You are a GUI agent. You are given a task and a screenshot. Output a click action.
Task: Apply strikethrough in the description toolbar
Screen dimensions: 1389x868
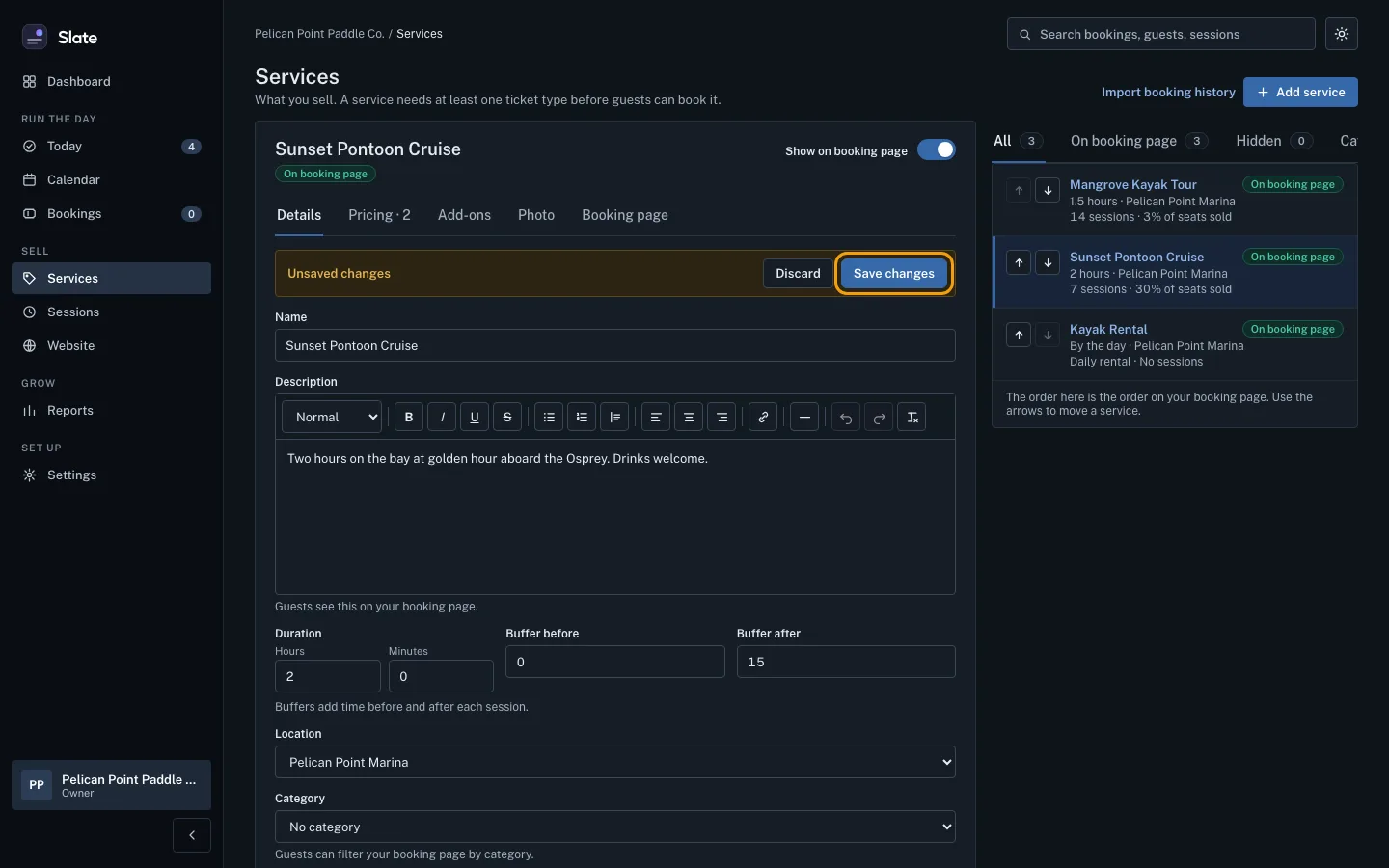click(x=507, y=418)
